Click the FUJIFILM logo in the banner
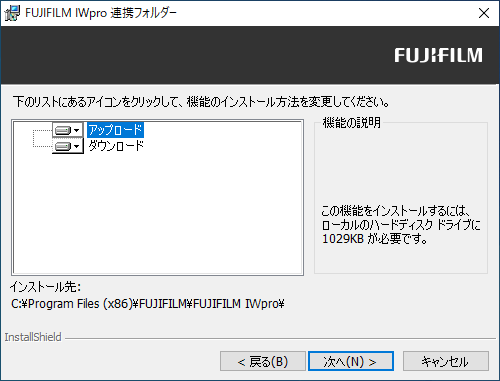 438,55
